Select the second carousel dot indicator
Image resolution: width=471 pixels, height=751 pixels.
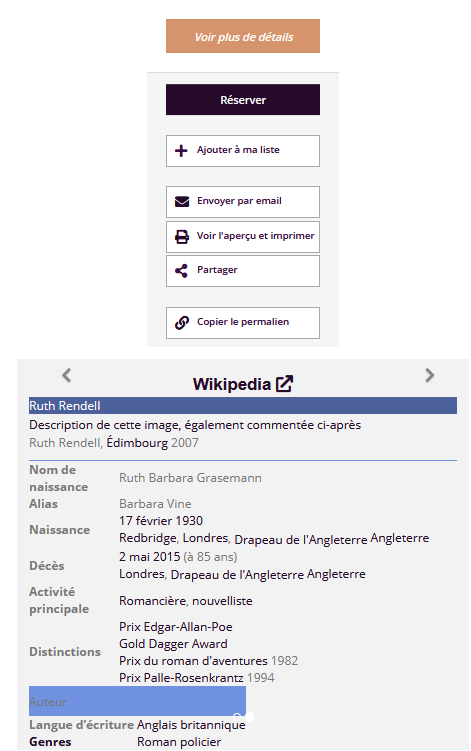[249, 717]
